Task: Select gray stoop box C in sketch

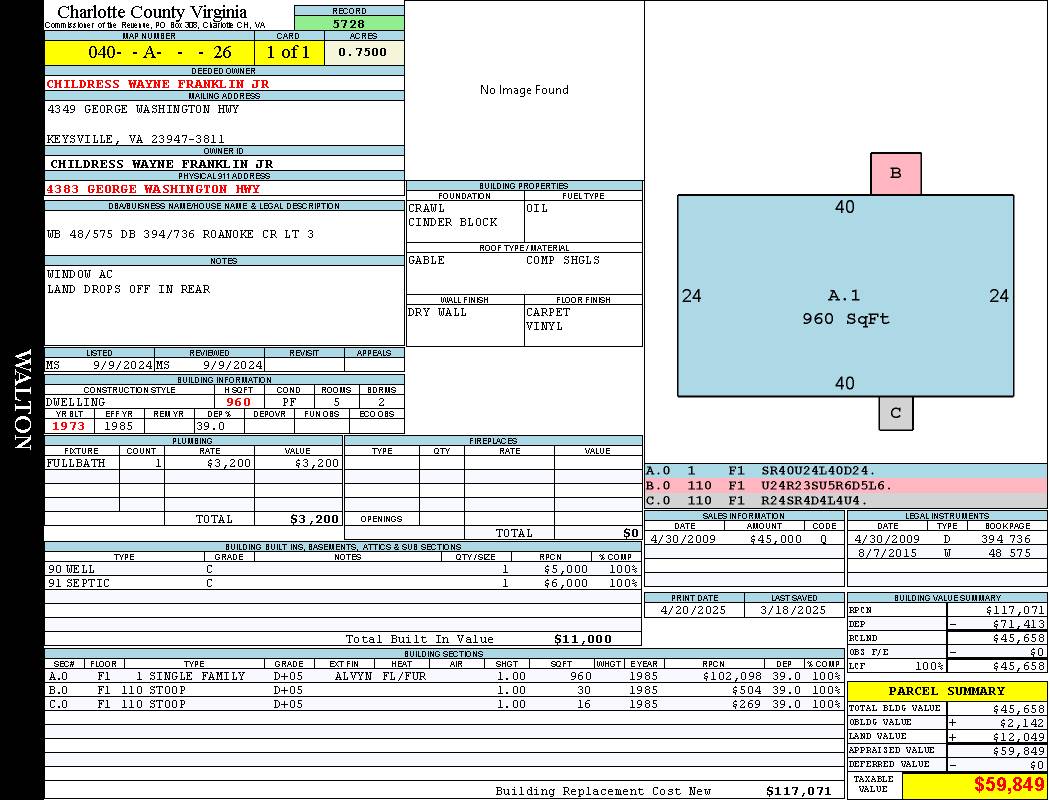Action: pos(895,413)
